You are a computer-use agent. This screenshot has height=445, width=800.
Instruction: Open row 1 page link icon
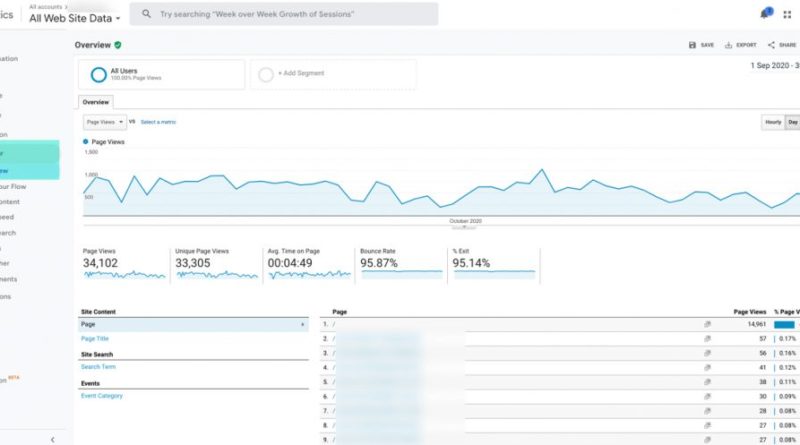[x=706, y=324]
